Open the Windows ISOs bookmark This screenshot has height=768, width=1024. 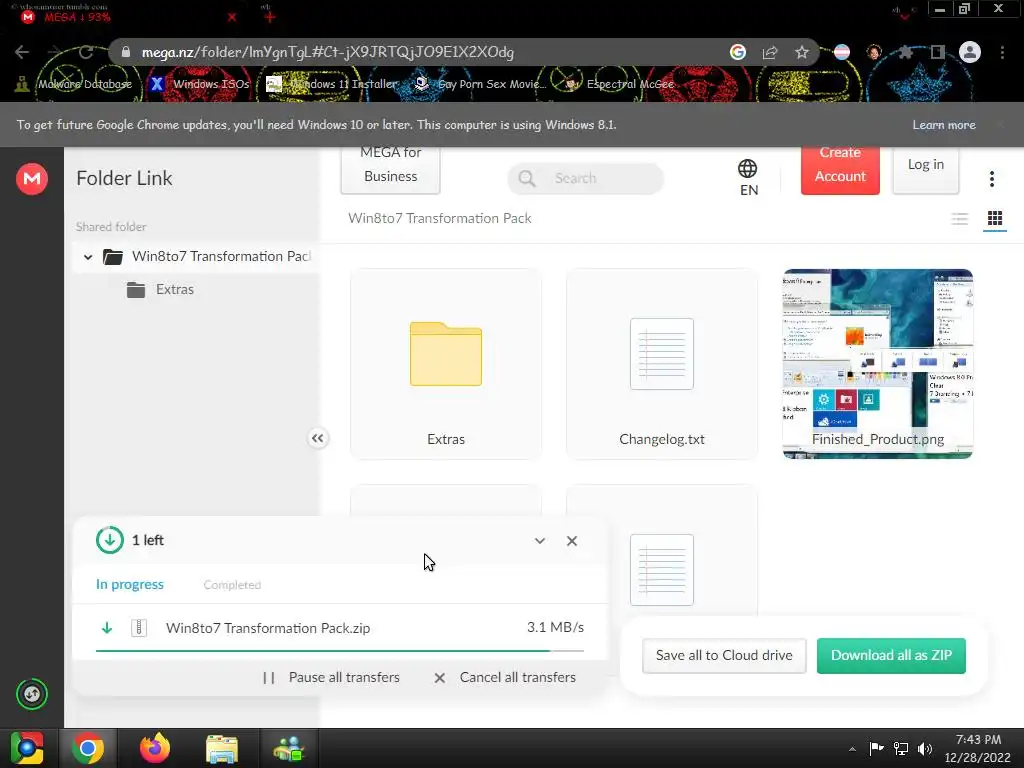[200, 84]
